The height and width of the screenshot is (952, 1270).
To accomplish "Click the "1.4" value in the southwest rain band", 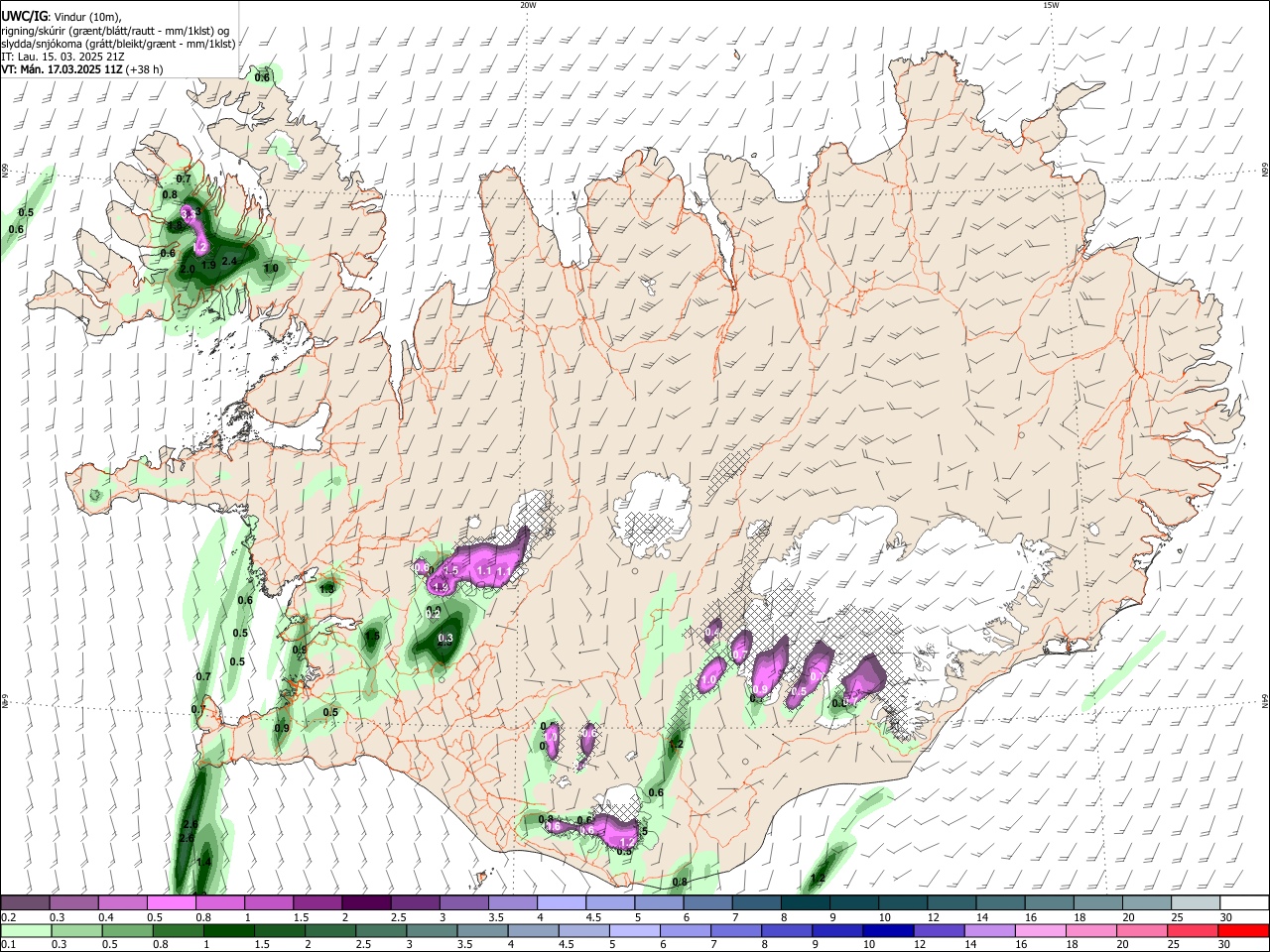I will tap(203, 863).
